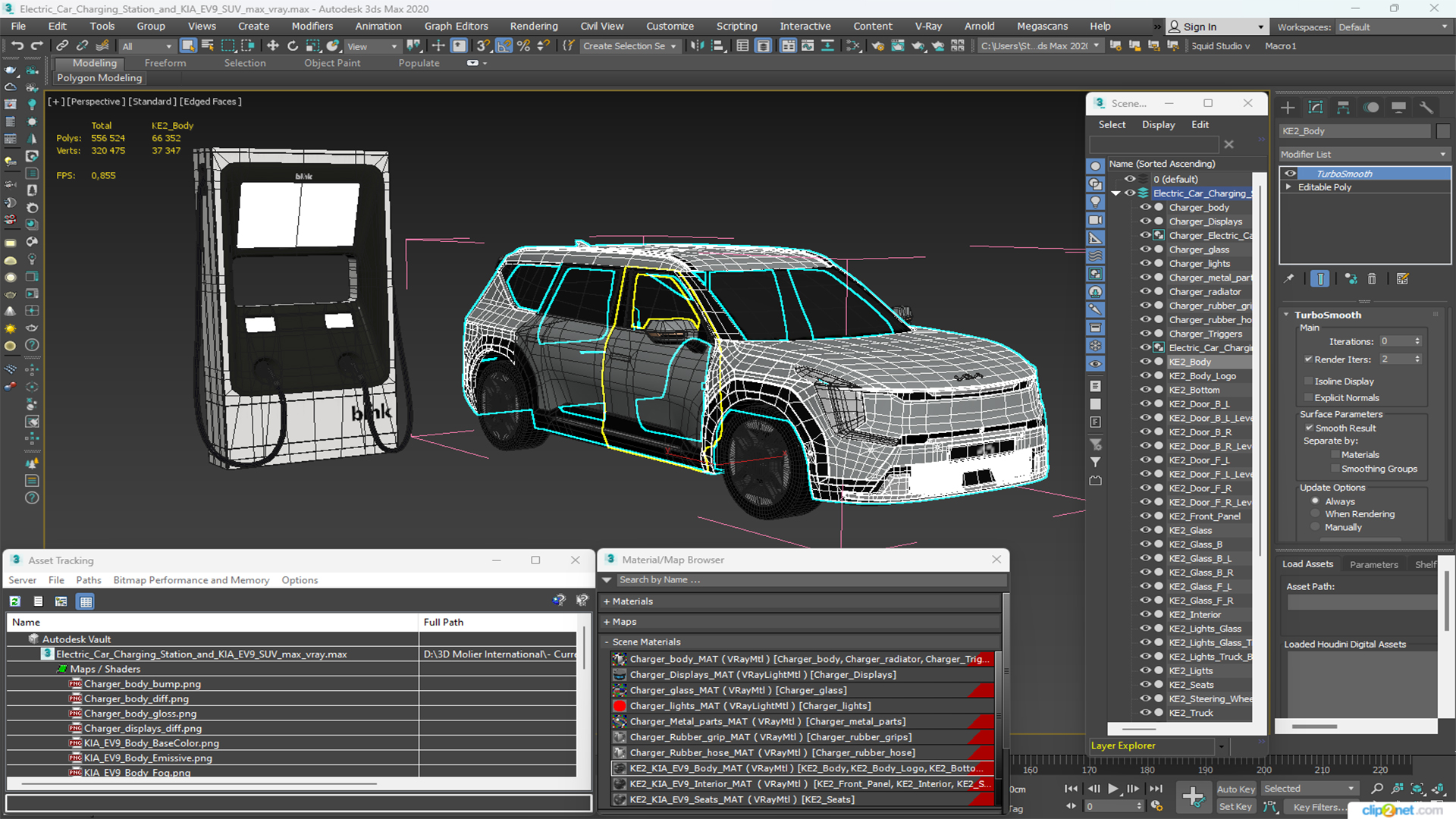
Task: Activate the Select Object tool
Action: pyautogui.click(x=188, y=46)
